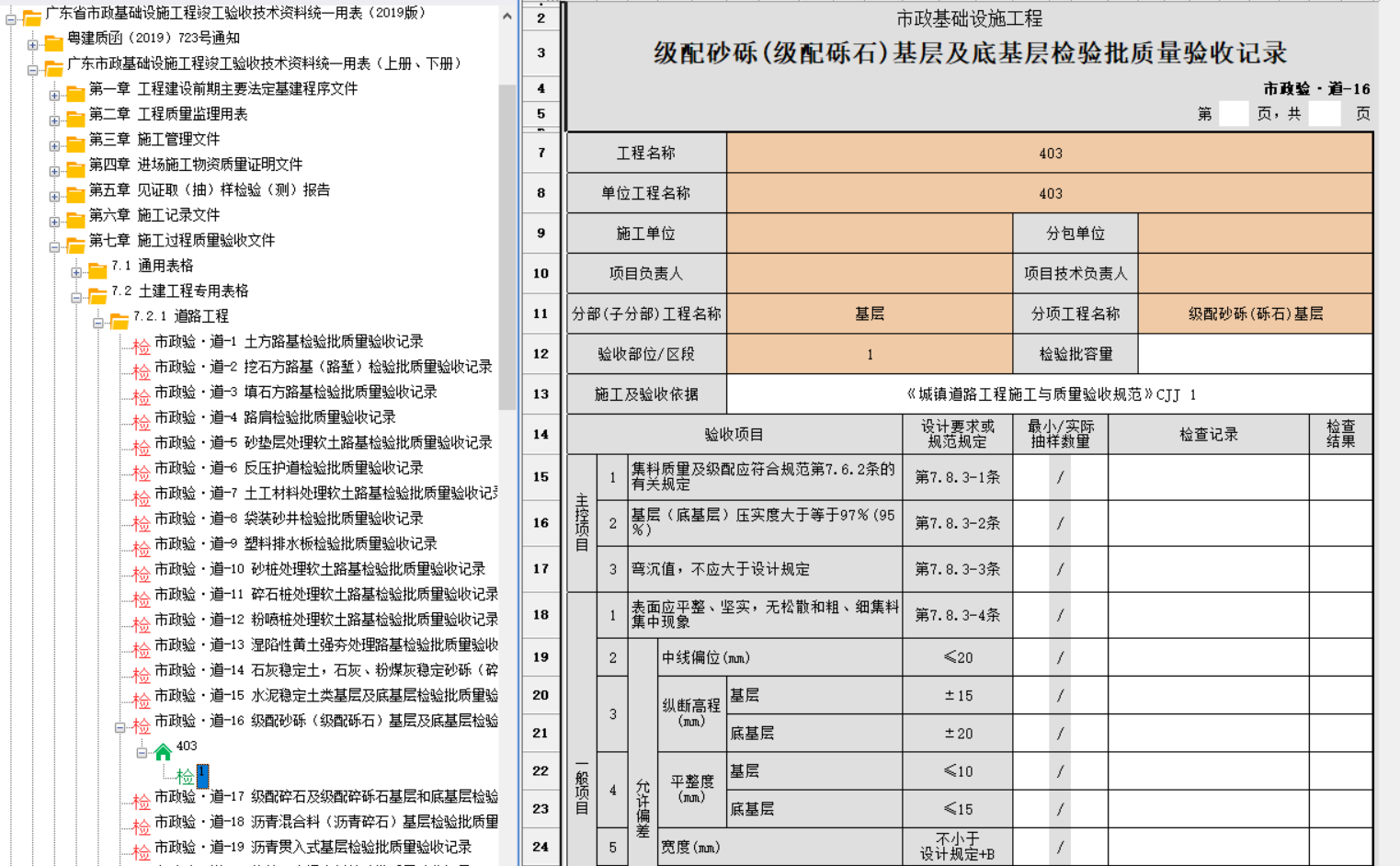
Task: Click the 工程名称 value field containing 403
Action: (x=1050, y=153)
